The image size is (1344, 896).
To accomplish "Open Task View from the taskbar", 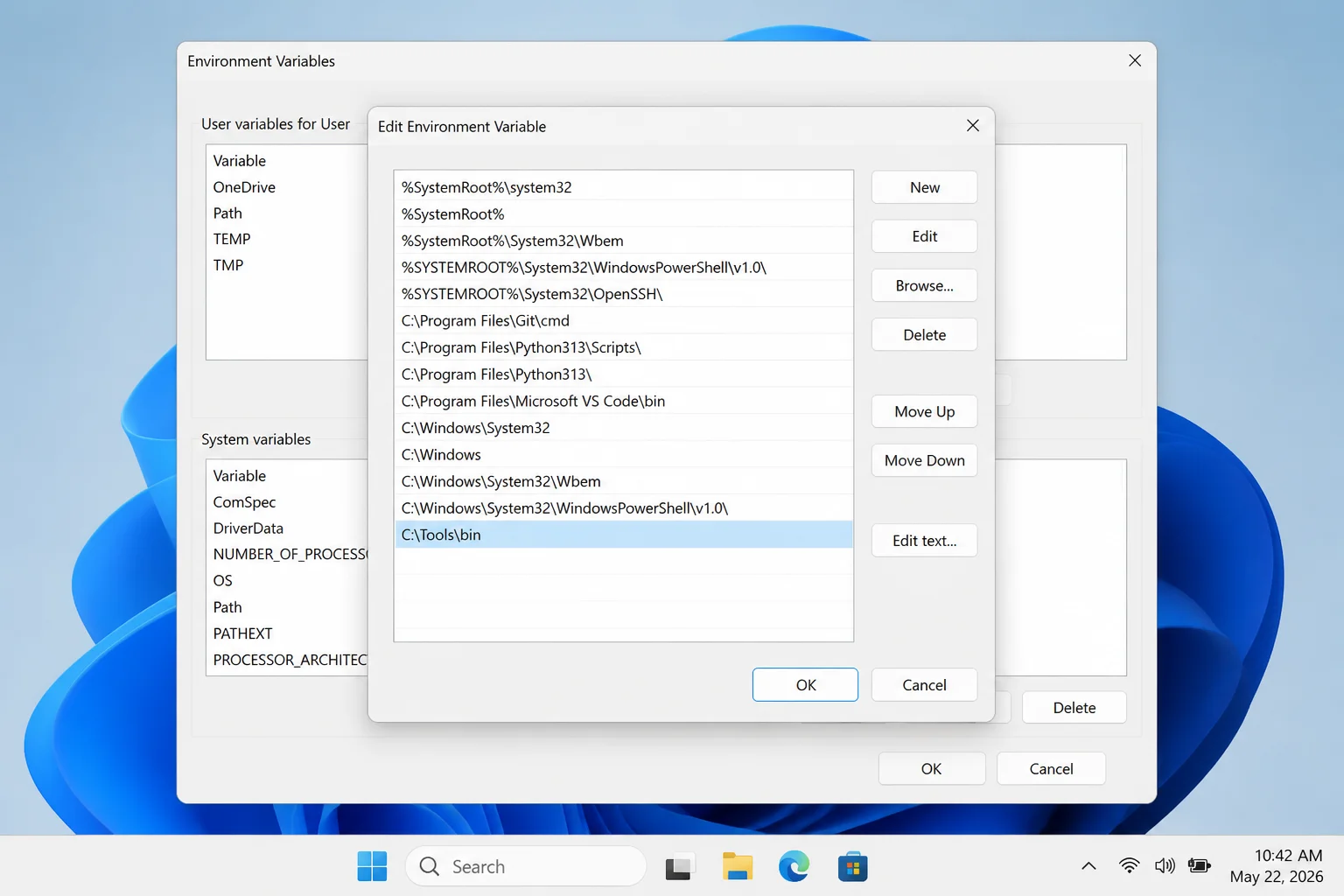I will pos(679,866).
